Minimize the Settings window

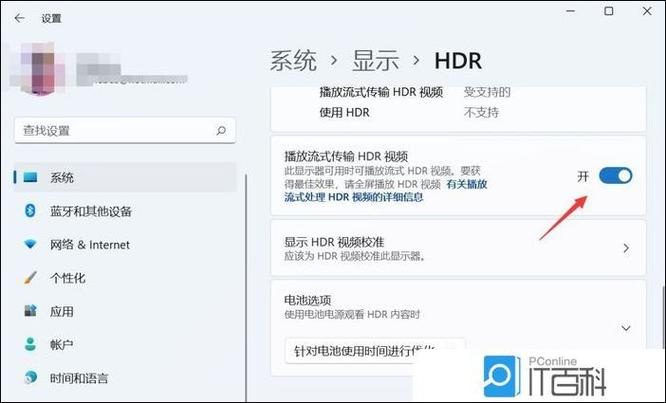(570, 11)
